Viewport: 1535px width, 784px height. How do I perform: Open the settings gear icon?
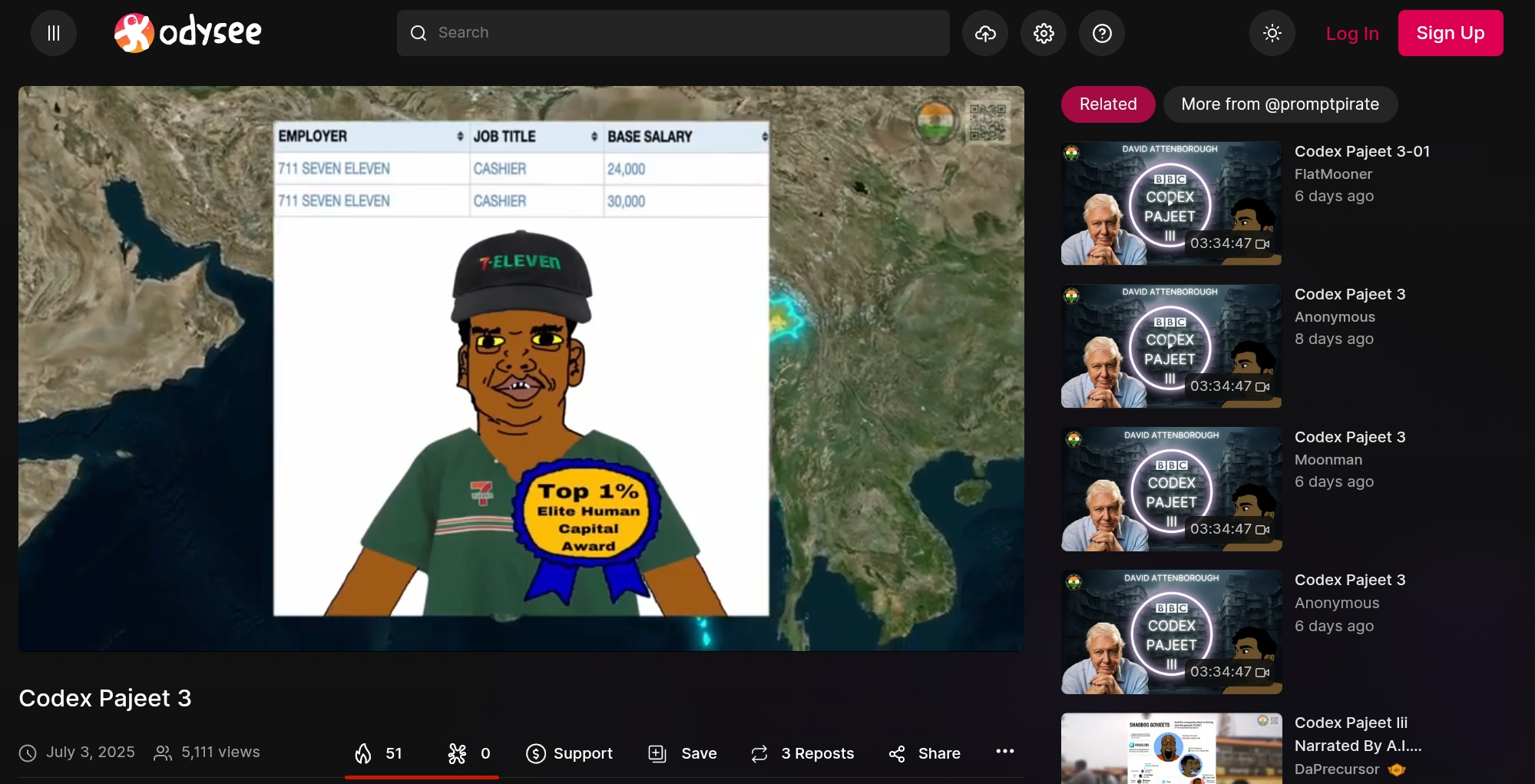click(1044, 33)
